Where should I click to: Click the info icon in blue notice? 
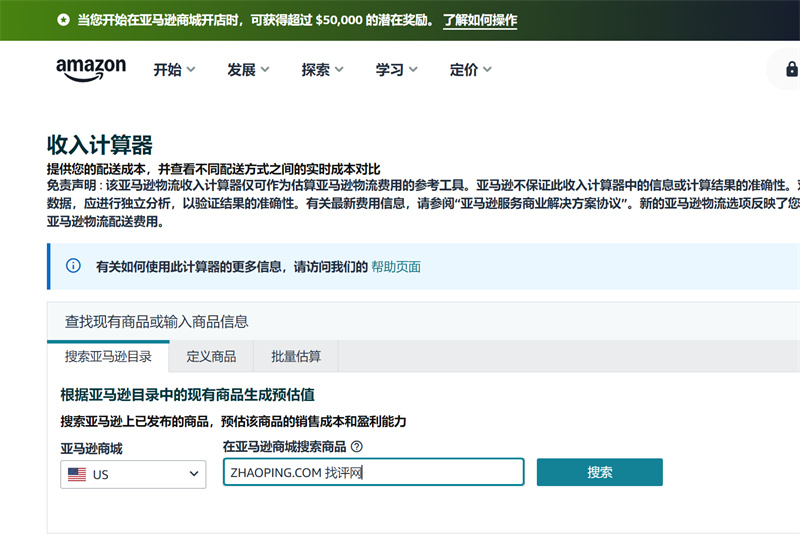coord(73,266)
